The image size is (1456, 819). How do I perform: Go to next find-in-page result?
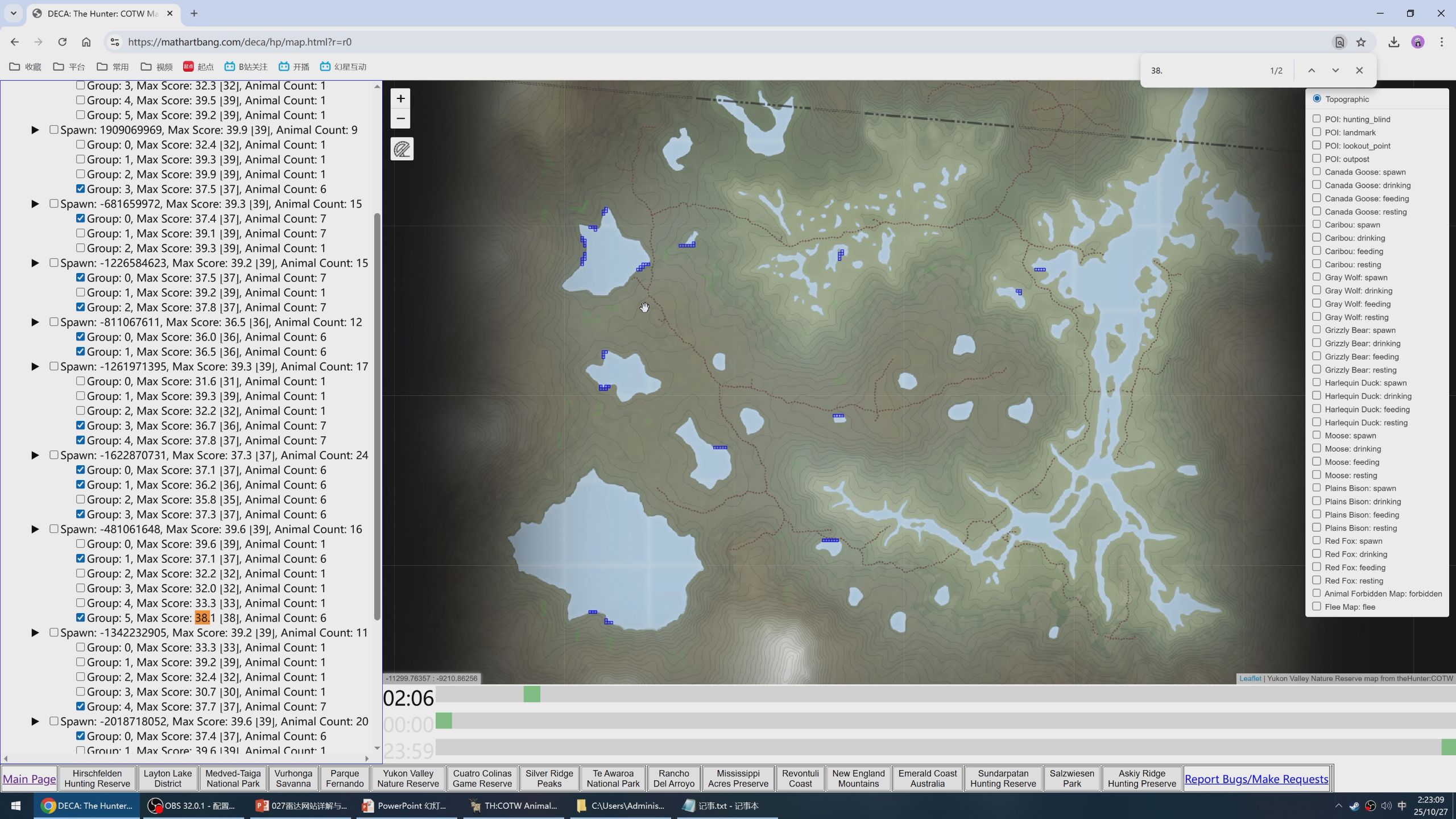pos(1335,71)
